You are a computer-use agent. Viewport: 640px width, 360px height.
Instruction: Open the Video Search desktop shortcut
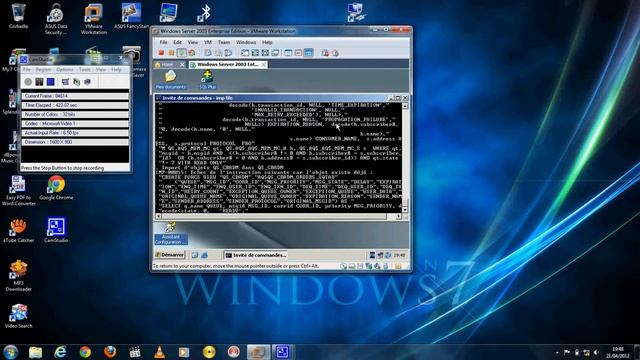click(18, 316)
